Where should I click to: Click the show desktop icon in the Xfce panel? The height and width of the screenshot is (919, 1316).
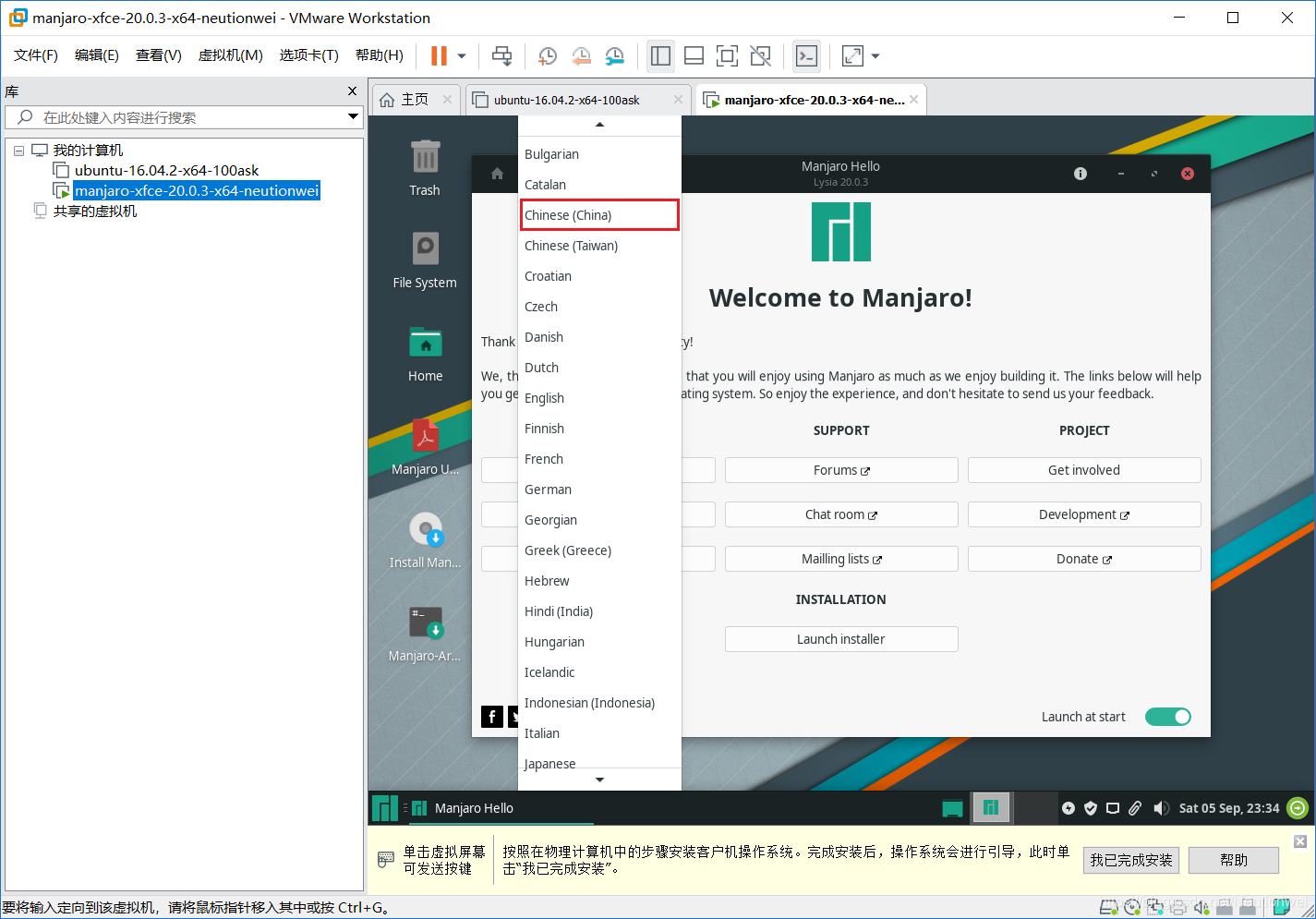click(x=952, y=808)
